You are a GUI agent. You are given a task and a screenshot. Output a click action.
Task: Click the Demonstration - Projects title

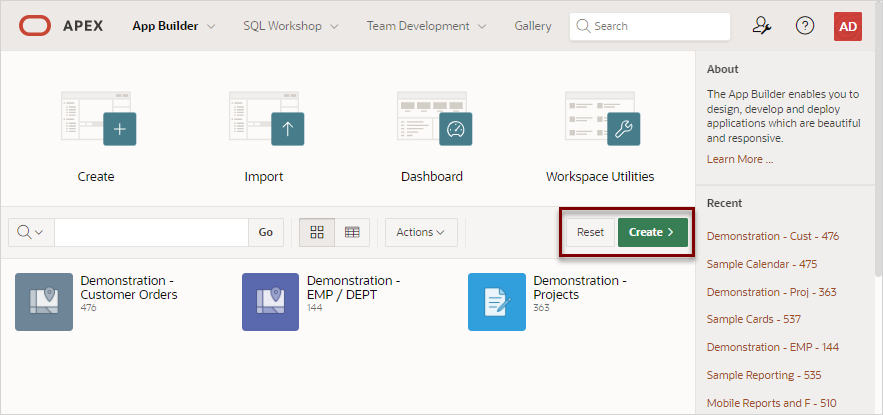(580, 288)
